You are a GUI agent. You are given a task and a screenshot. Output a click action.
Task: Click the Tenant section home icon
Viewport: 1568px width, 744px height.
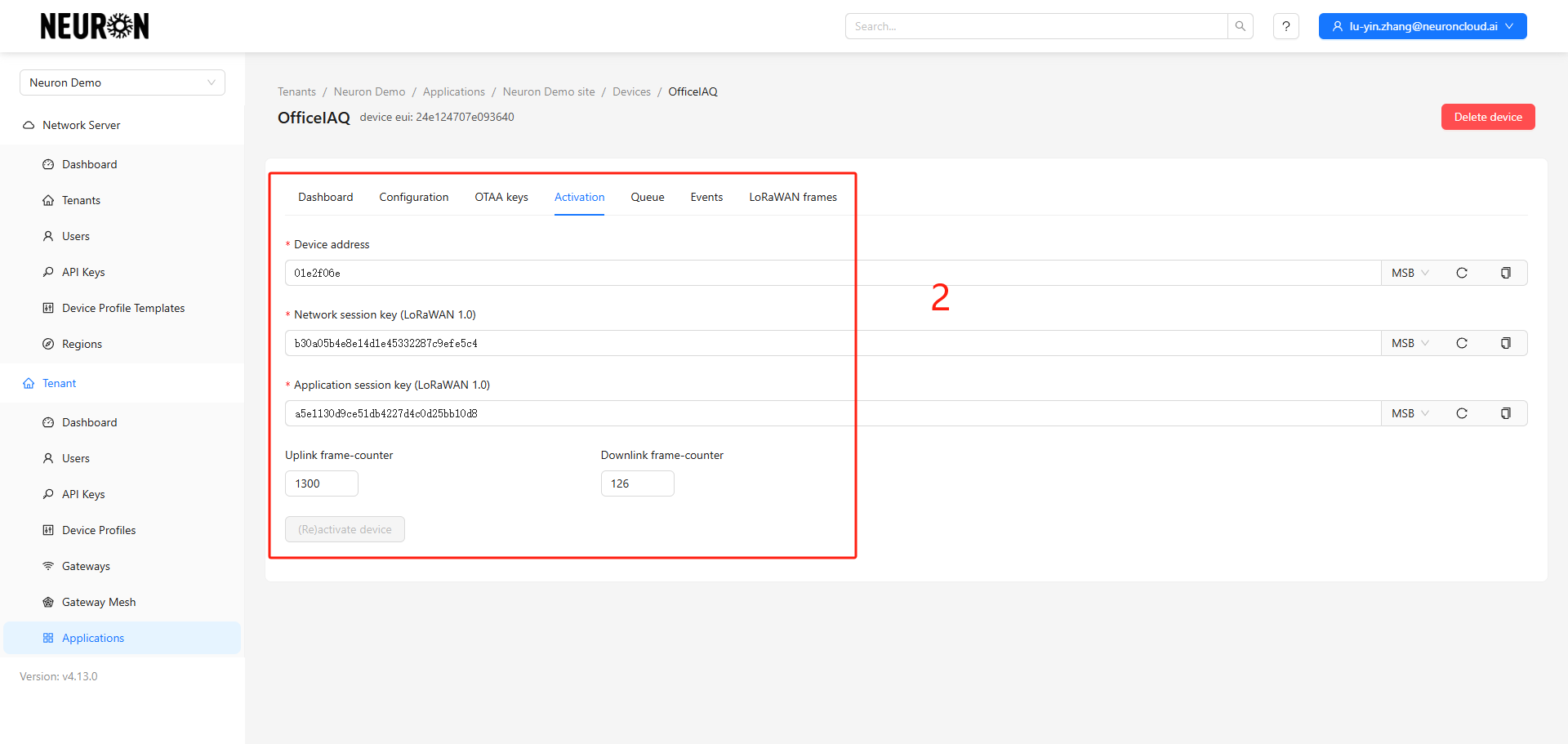tap(29, 383)
